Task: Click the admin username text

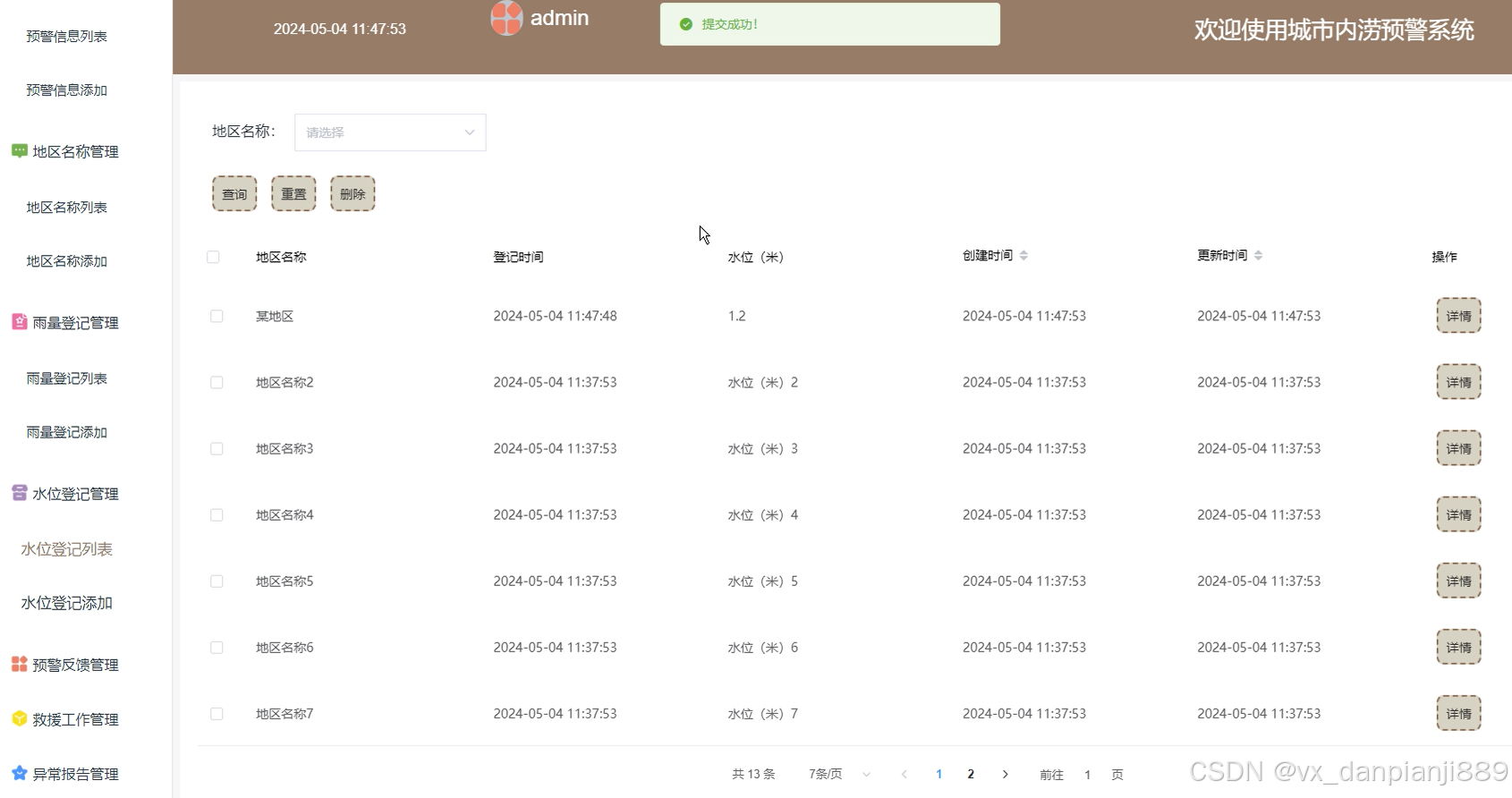Action: 559,18
